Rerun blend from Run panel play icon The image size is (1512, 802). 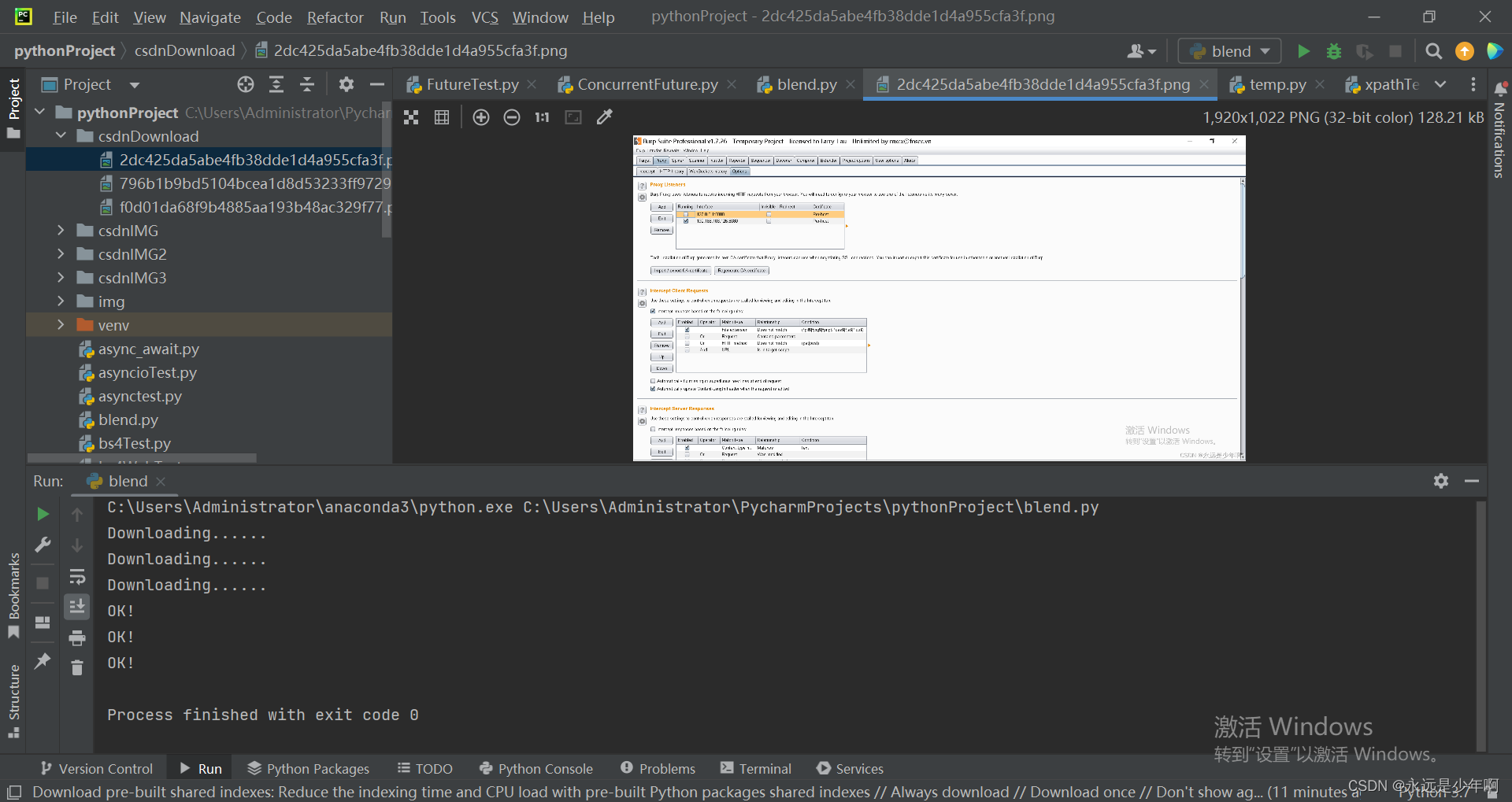43,514
